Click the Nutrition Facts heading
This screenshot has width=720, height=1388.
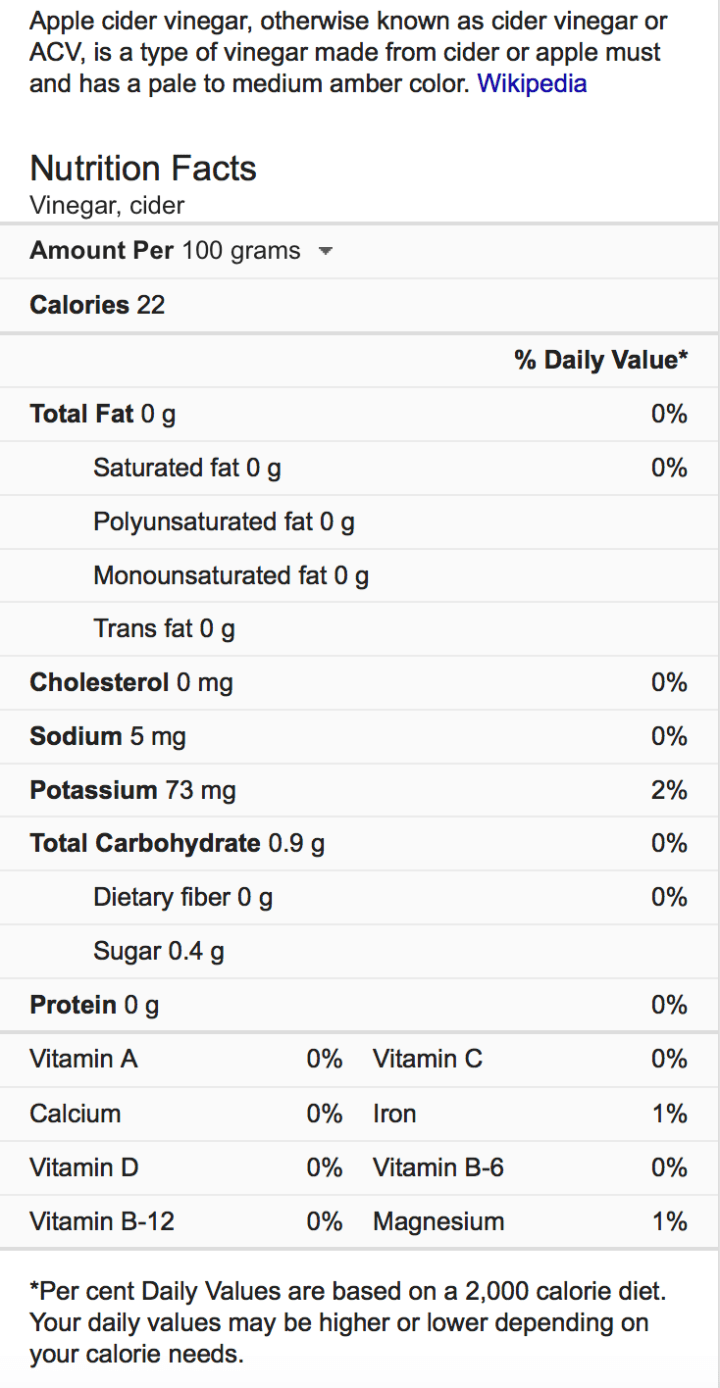(143, 168)
